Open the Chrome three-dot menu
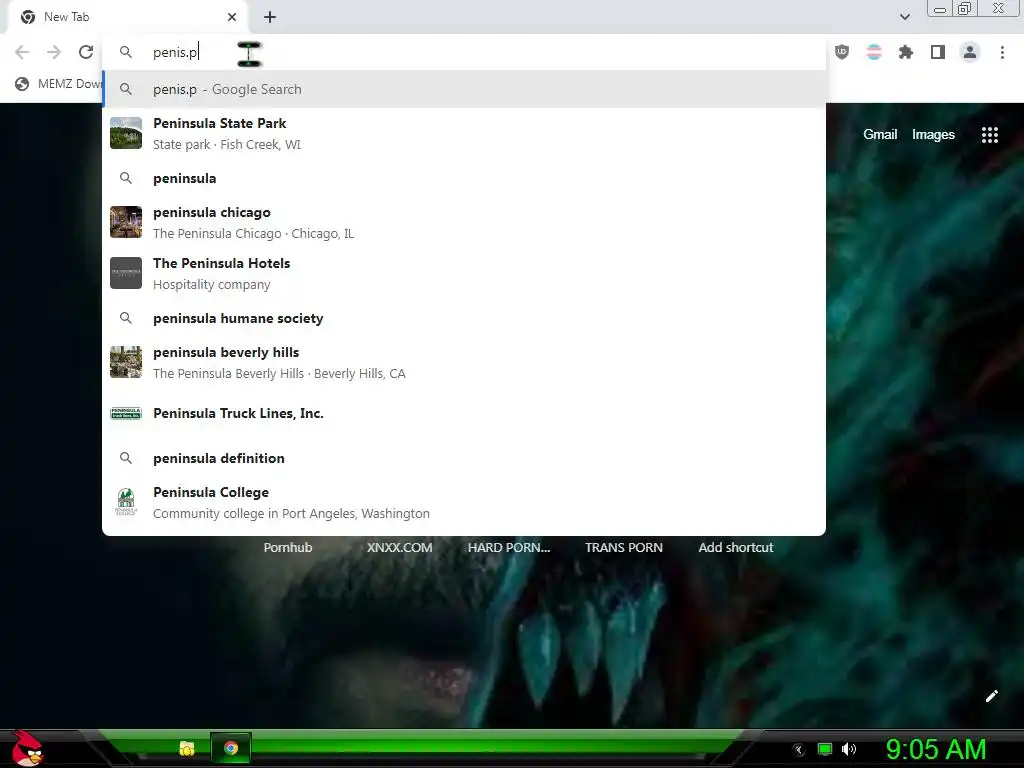Screen dimensions: 1024x768 (x=1002, y=52)
